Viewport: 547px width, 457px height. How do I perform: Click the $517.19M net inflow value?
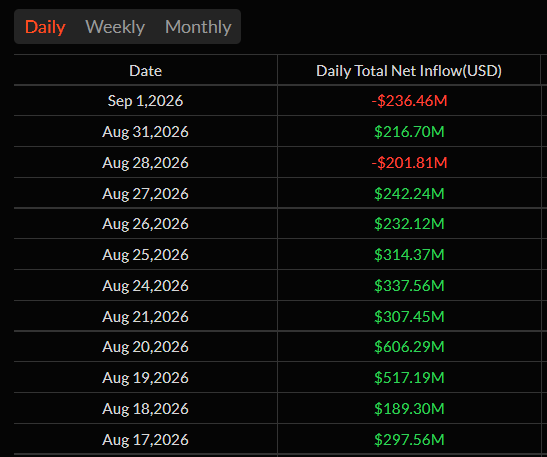point(409,378)
